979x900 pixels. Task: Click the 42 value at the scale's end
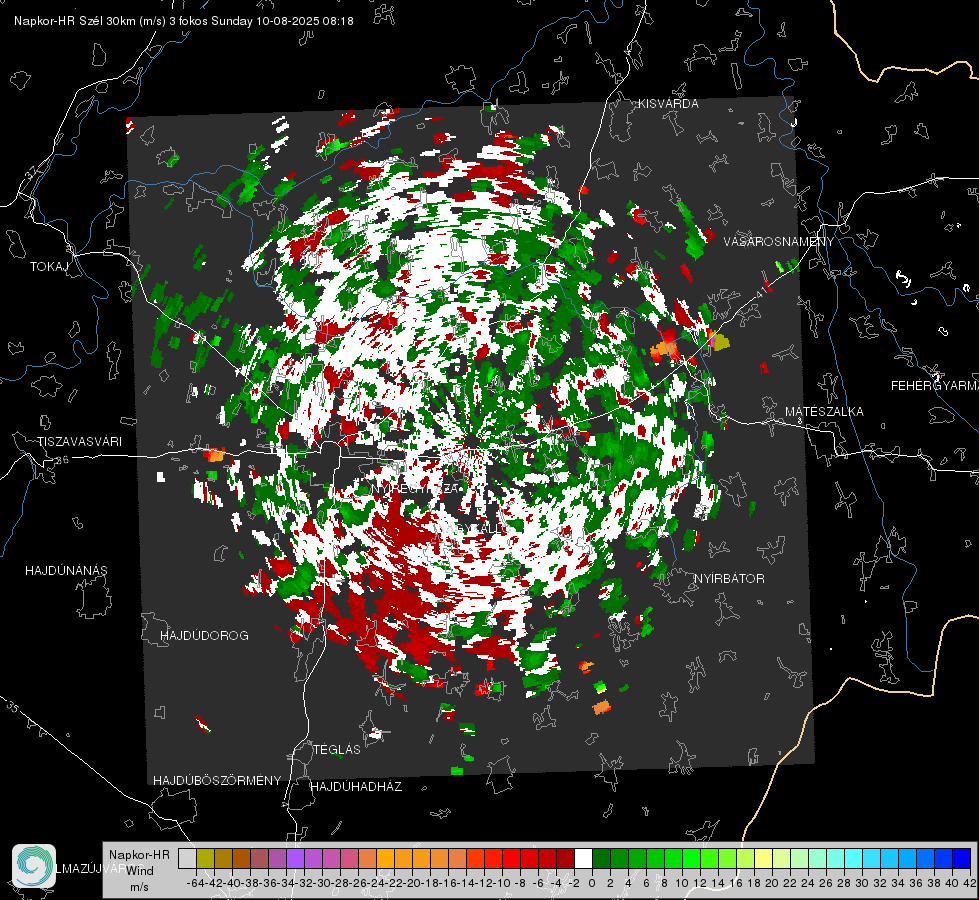(970, 883)
